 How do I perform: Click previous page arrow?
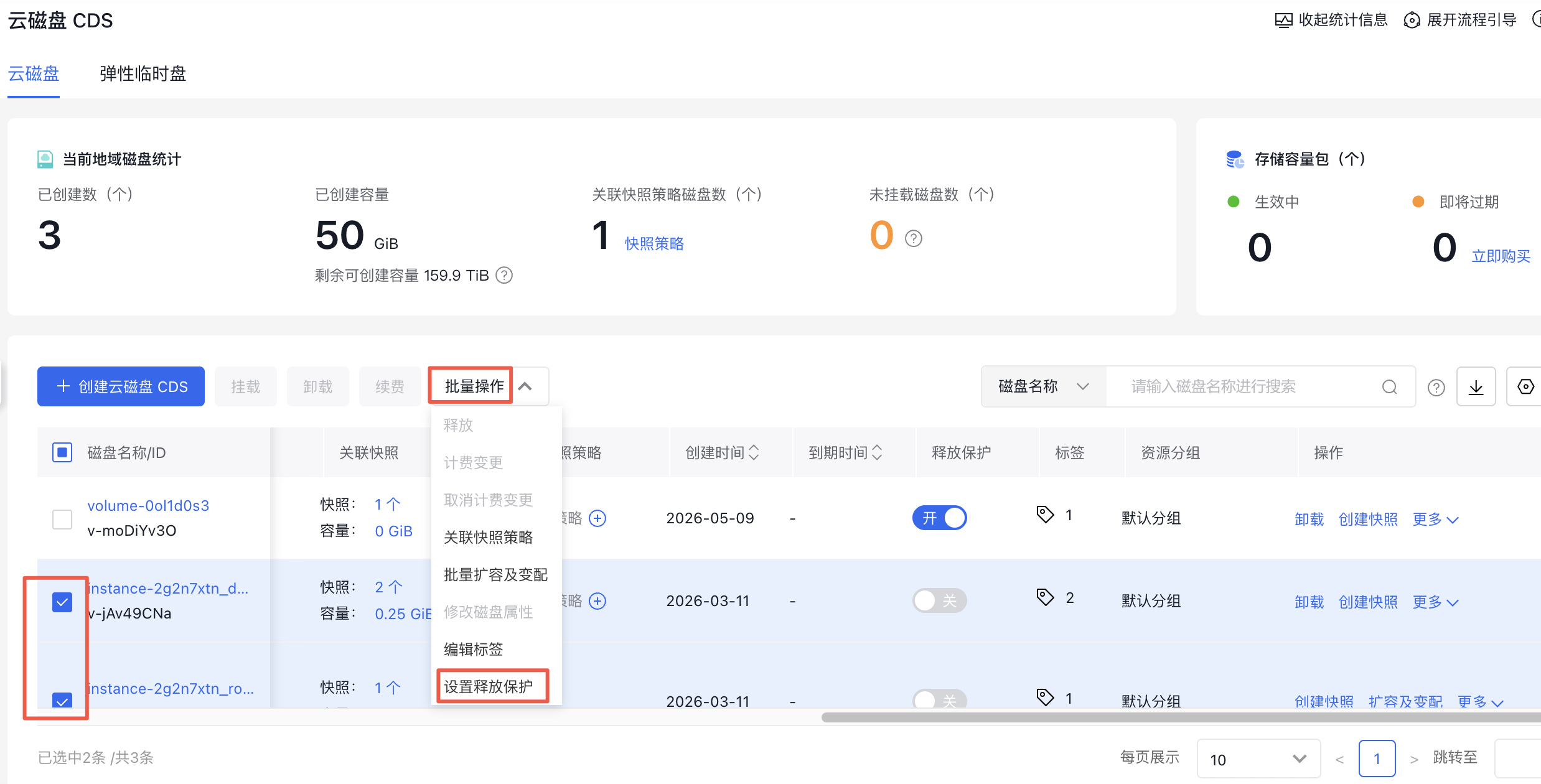click(1339, 759)
